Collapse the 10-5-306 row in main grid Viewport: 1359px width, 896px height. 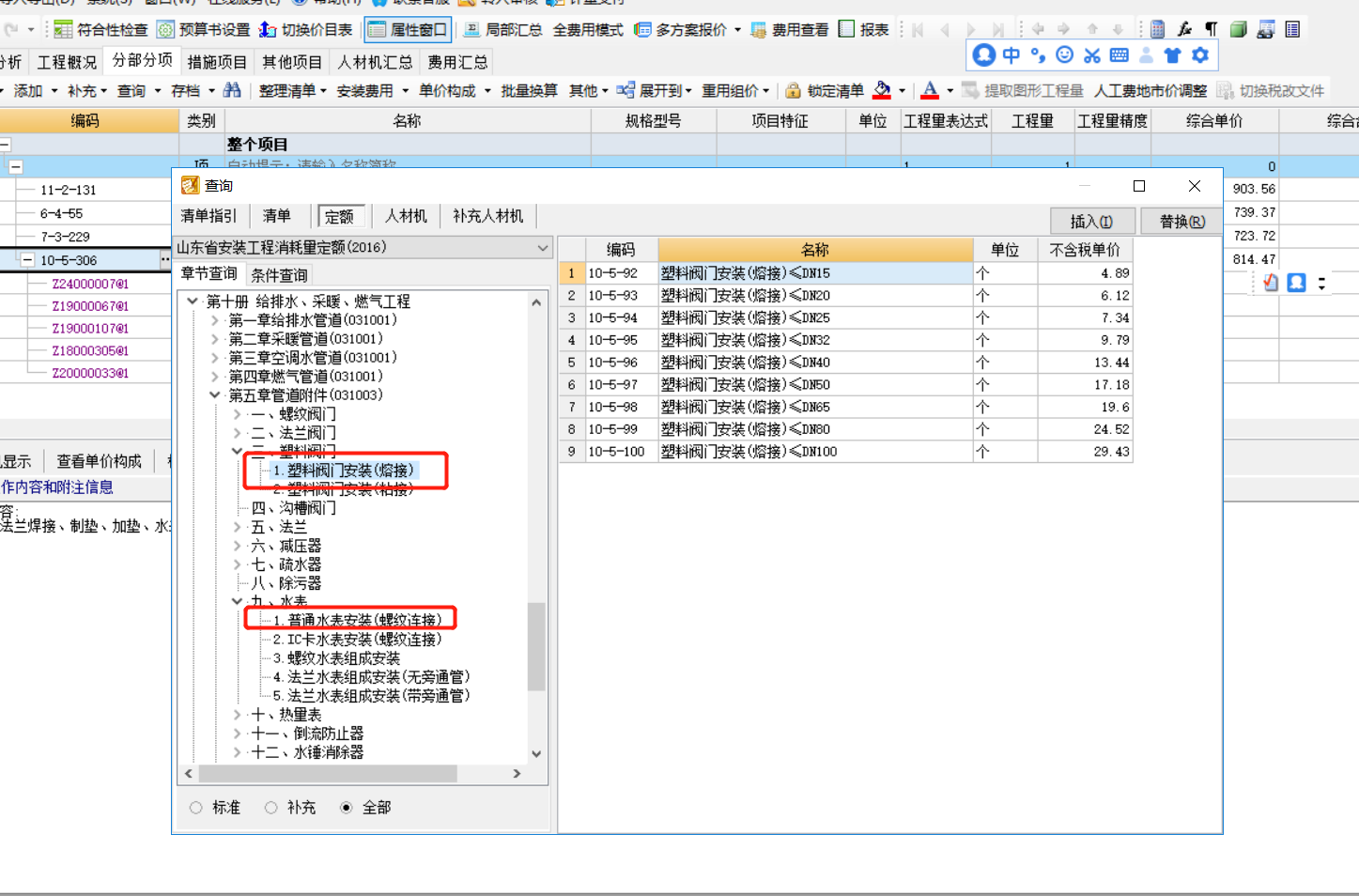click(27, 260)
